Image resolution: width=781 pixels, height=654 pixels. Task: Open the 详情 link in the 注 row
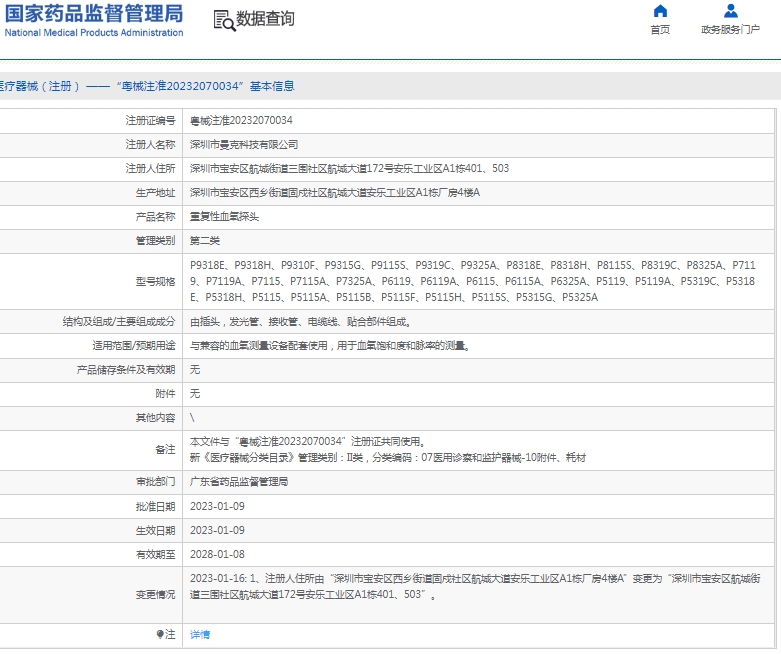pos(200,635)
